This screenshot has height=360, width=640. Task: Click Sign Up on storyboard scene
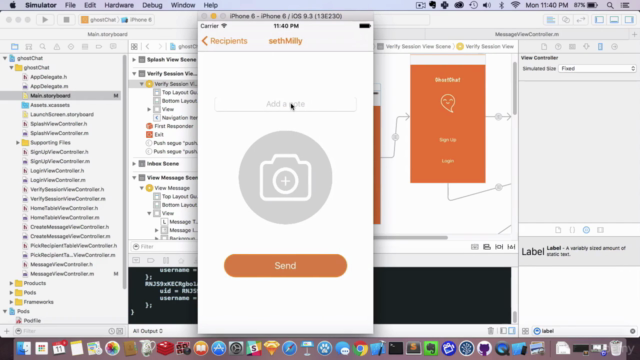pyautogui.click(x=448, y=140)
